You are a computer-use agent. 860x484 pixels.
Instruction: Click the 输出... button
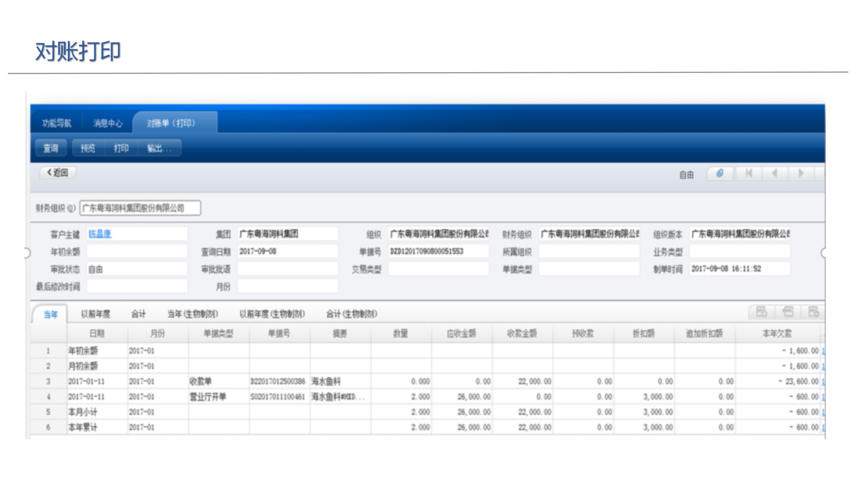(x=159, y=148)
